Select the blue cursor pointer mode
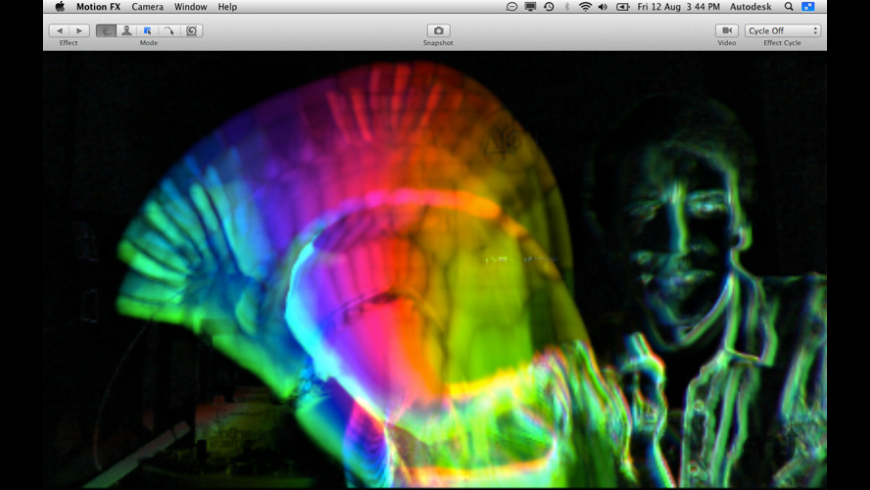Viewport: 870px width, 490px height. click(x=148, y=31)
